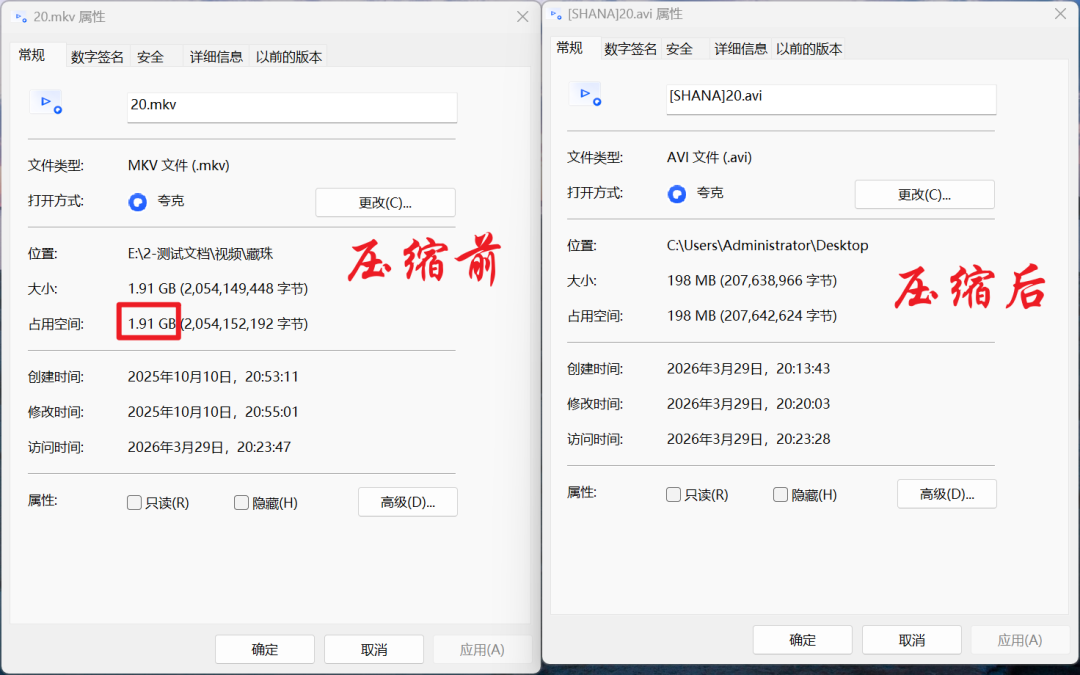Open 高级(D) attributes for [SHANA]20.avi
The height and width of the screenshot is (675, 1080).
(946, 493)
